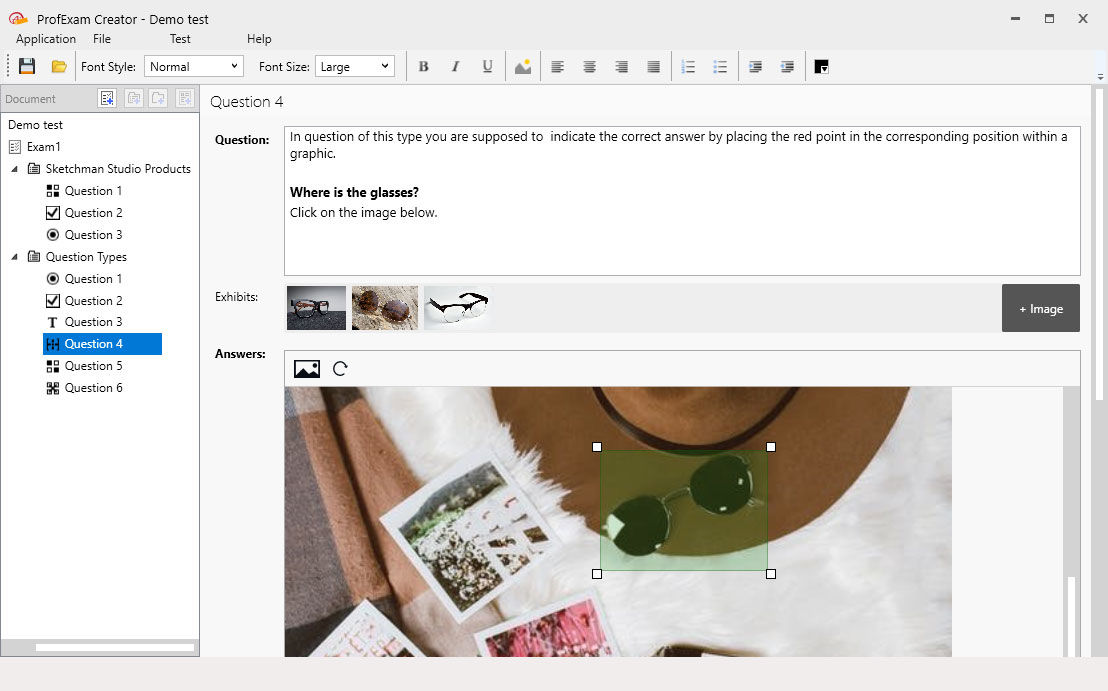Click top-left handle of green hotspot

pos(597,447)
